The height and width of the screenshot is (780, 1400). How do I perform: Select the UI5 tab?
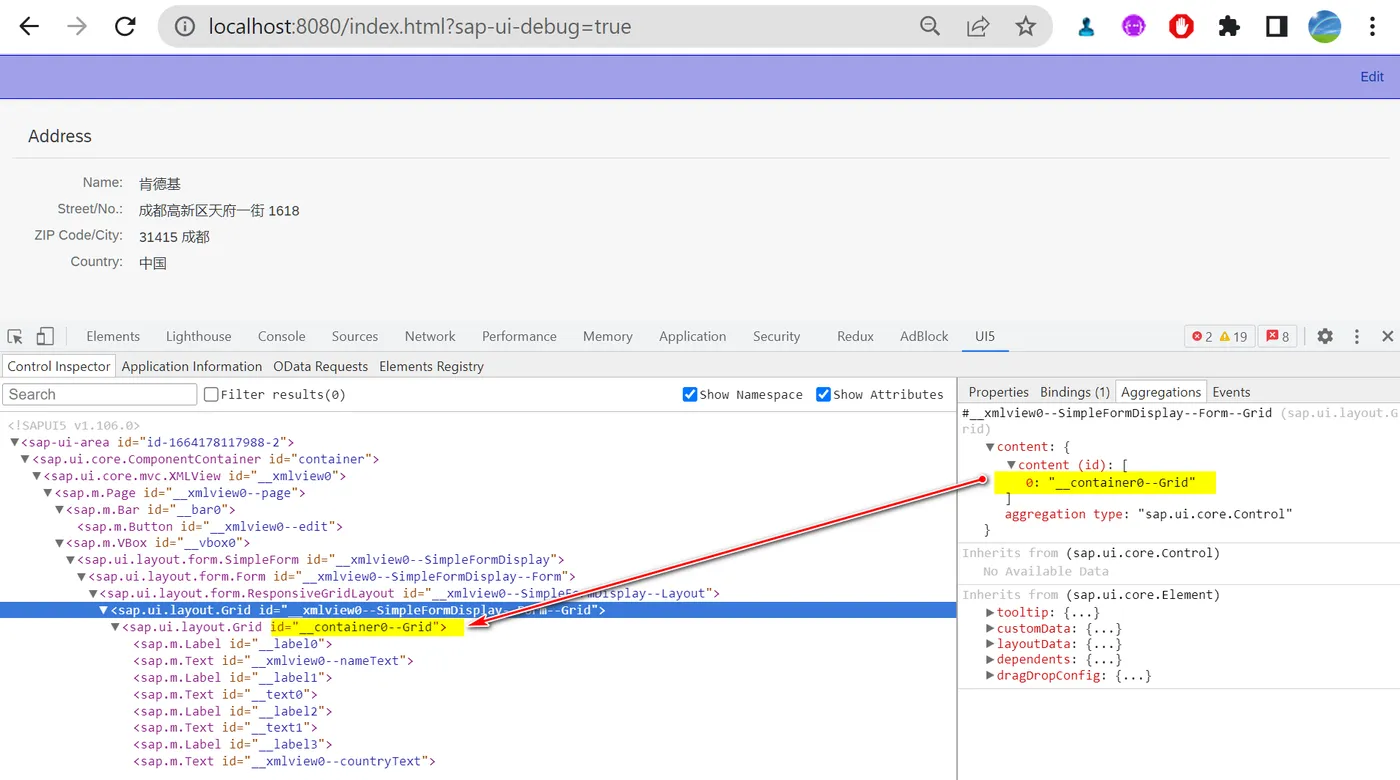coord(985,336)
